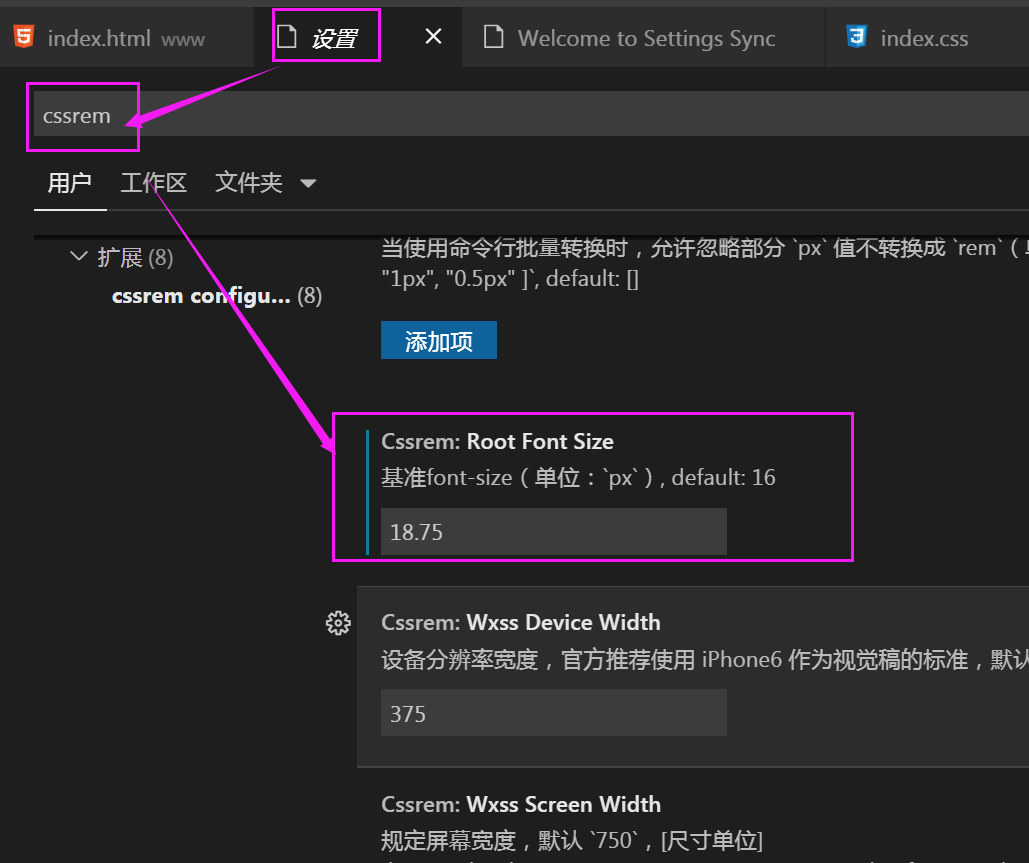1029x863 pixels.
Task: Click the file icon on Settings Sync tab
Action: point(494,37)
